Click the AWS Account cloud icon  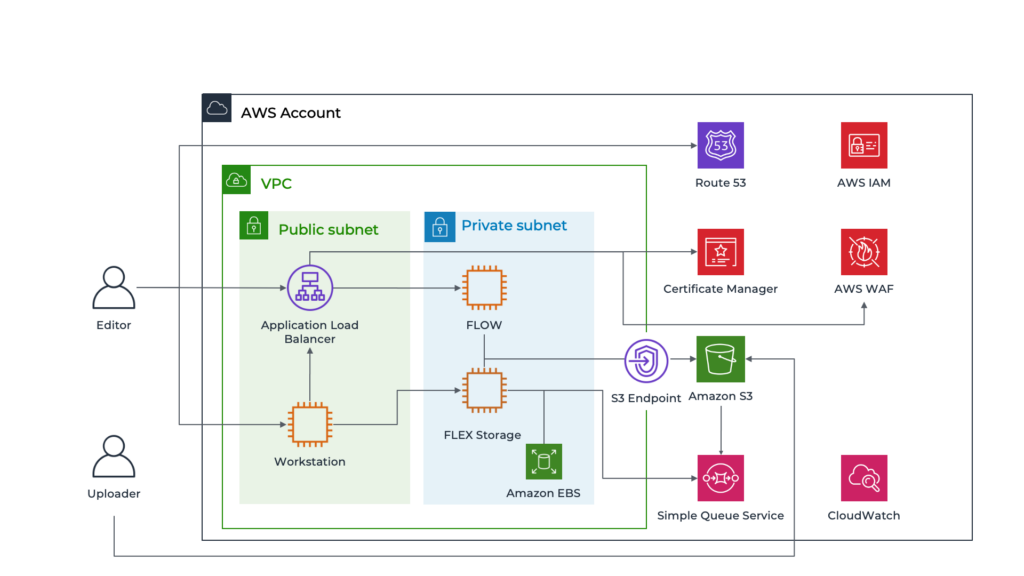click(x=217, y=108)
